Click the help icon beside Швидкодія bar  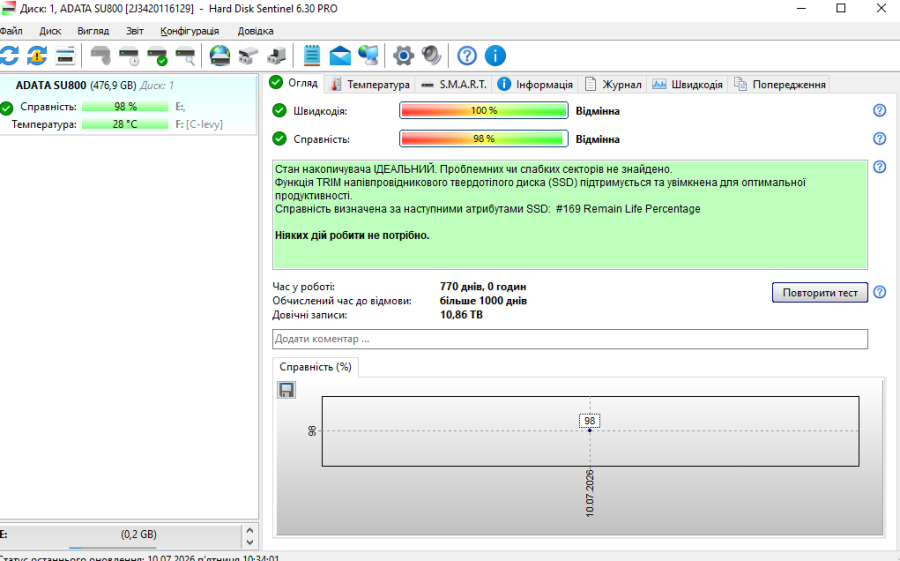click(x=879, y=110)
